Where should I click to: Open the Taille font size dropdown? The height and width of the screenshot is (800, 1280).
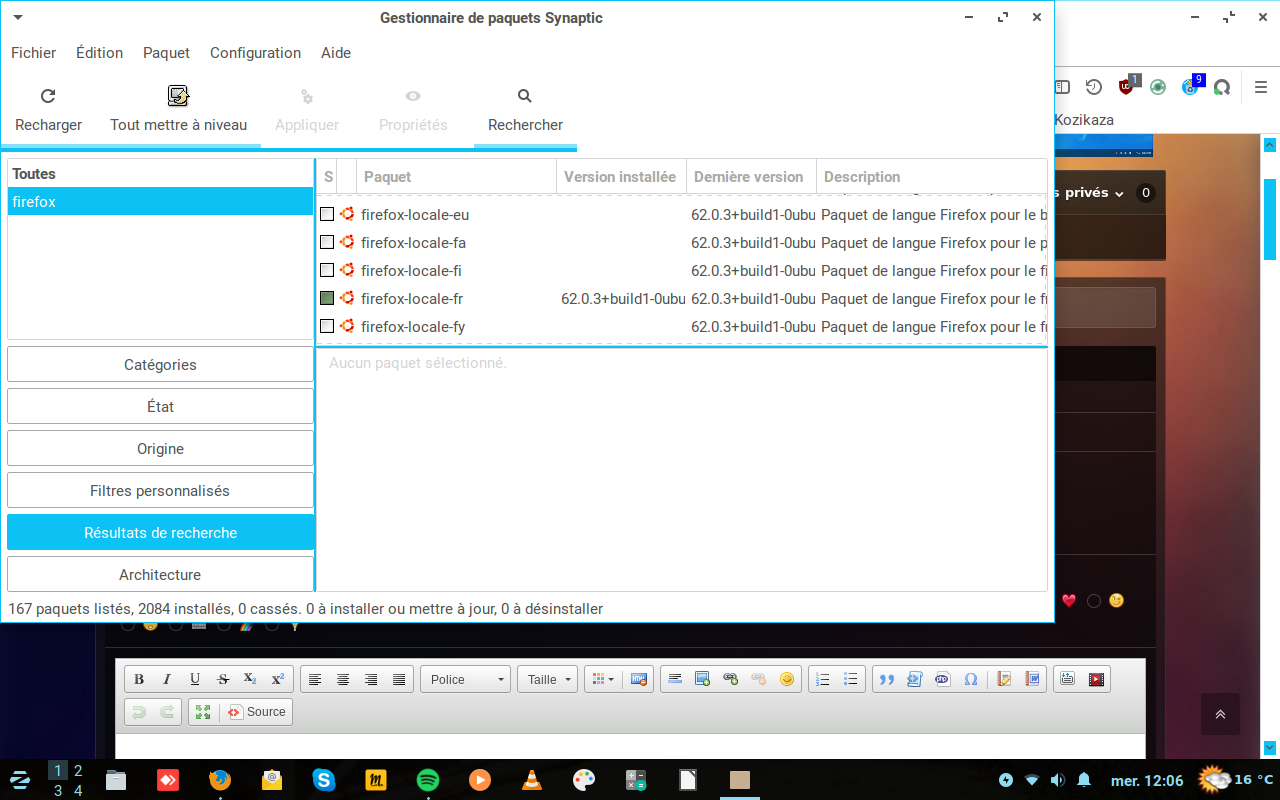tap(547, 680)
